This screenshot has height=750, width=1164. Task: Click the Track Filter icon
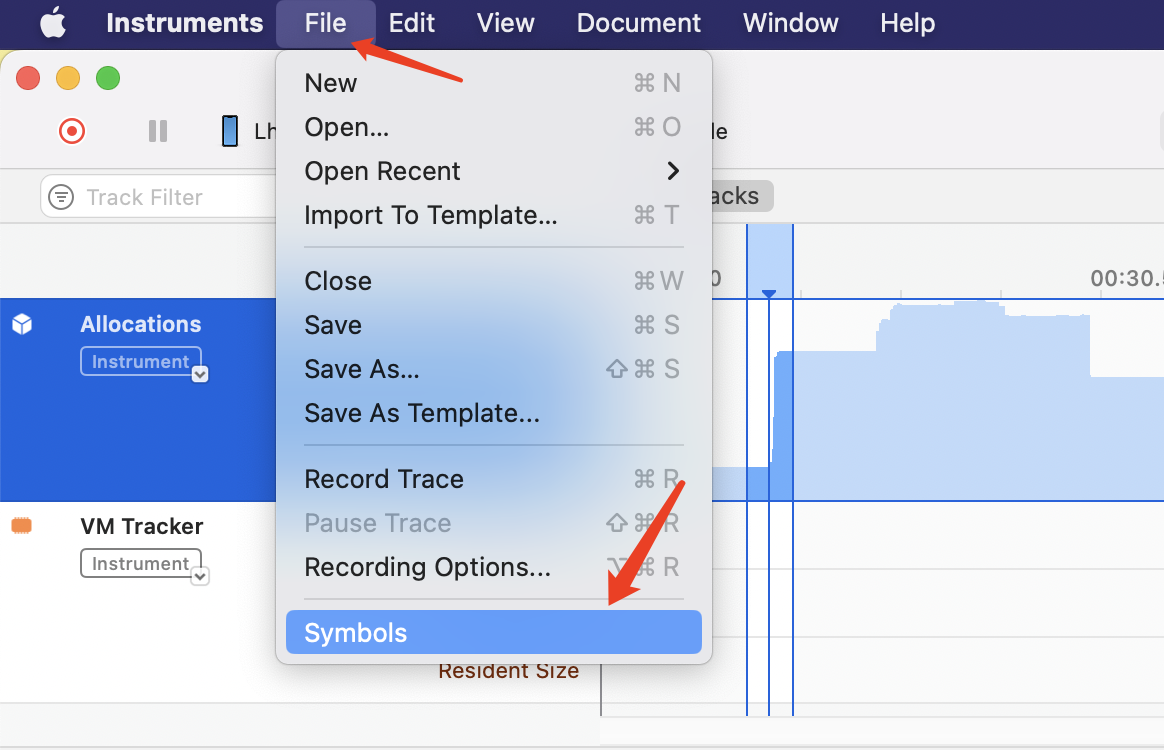(x=62, y=197)
